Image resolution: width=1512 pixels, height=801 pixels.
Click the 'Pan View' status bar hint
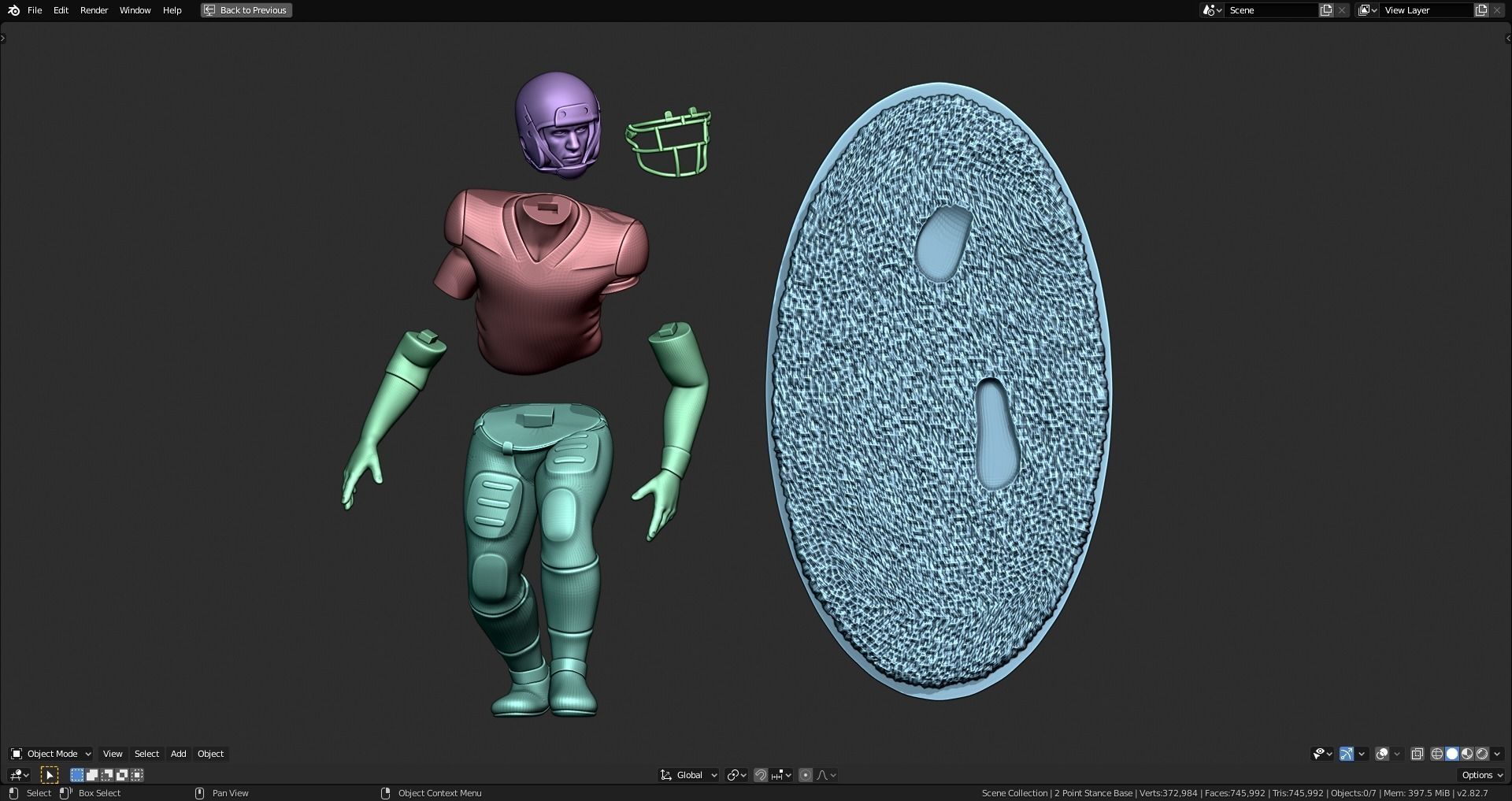click(230, 793)
